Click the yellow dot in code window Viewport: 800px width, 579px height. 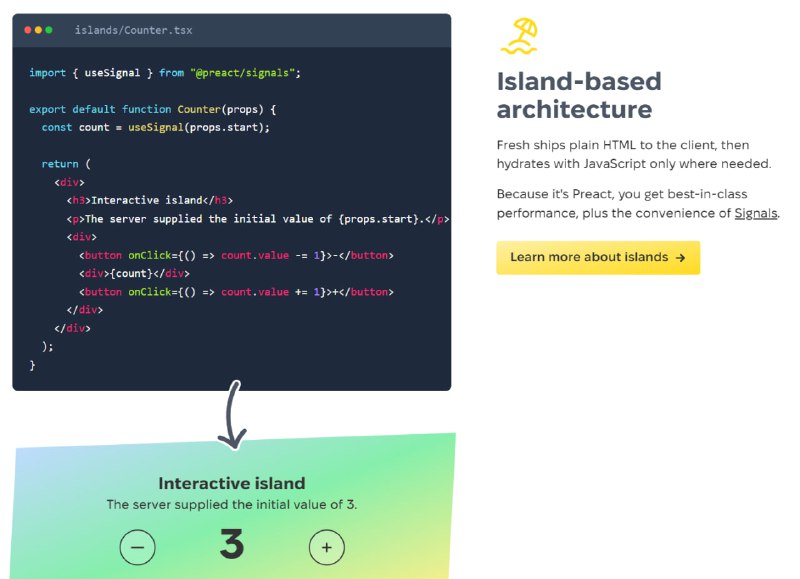[x=38, y=30]
